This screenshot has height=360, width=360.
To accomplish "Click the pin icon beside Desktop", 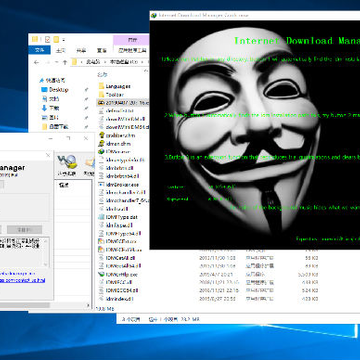I will tap(86, 90).
